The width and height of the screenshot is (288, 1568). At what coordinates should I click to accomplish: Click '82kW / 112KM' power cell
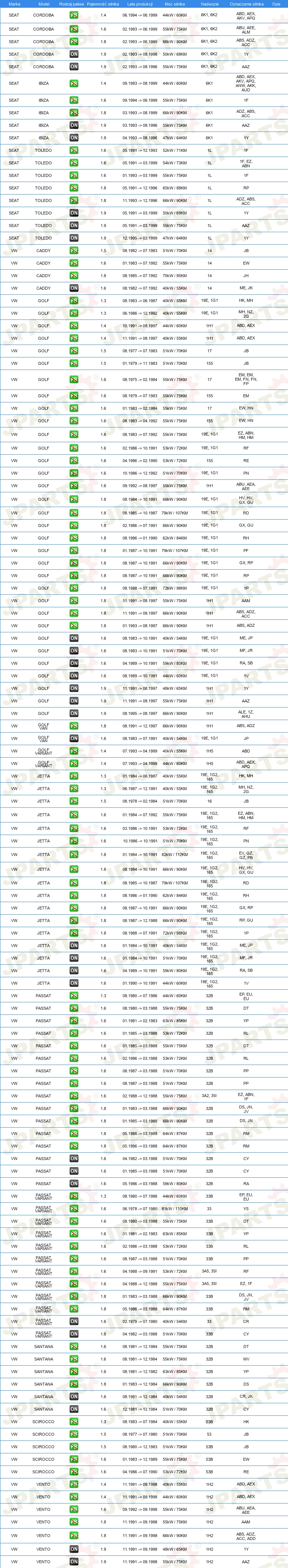click(175, 855)
